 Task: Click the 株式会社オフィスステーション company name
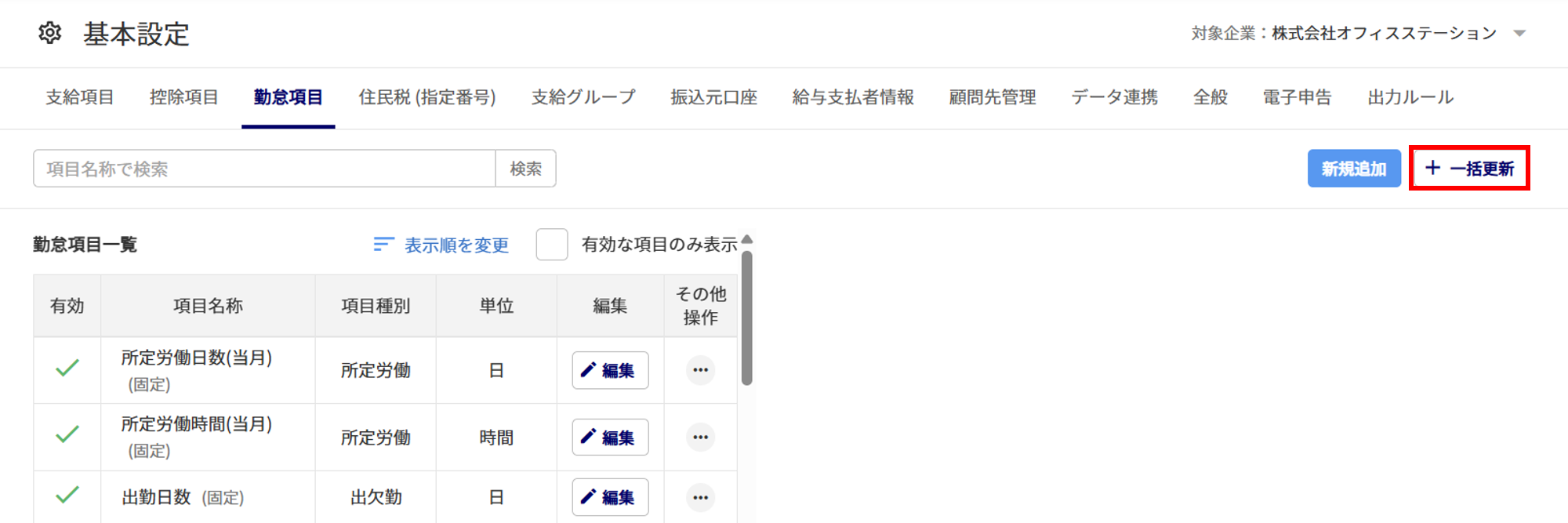pos(1385,33)
